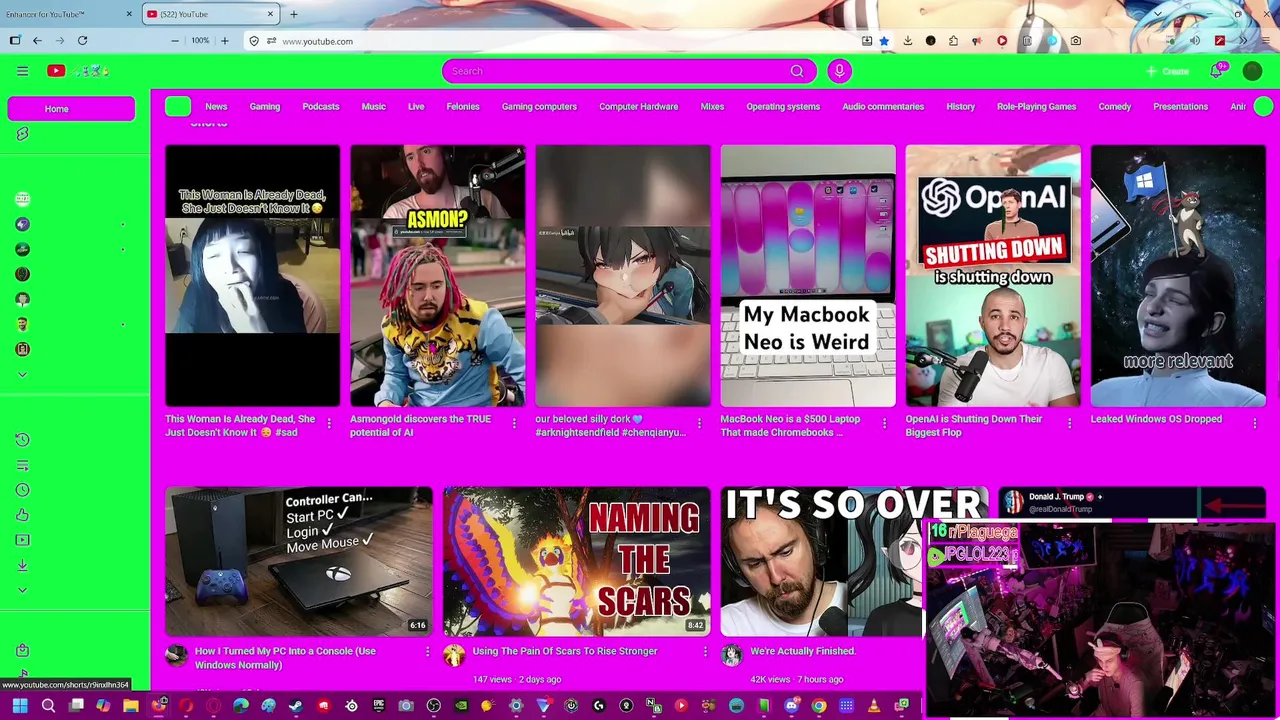
Task: Open options for OpenAI Shutting Down short
Action: [x=1069, y=424]
